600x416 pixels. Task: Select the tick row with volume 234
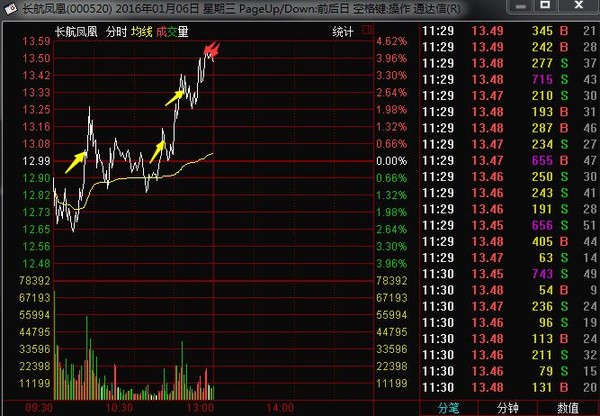pos(510,144)
